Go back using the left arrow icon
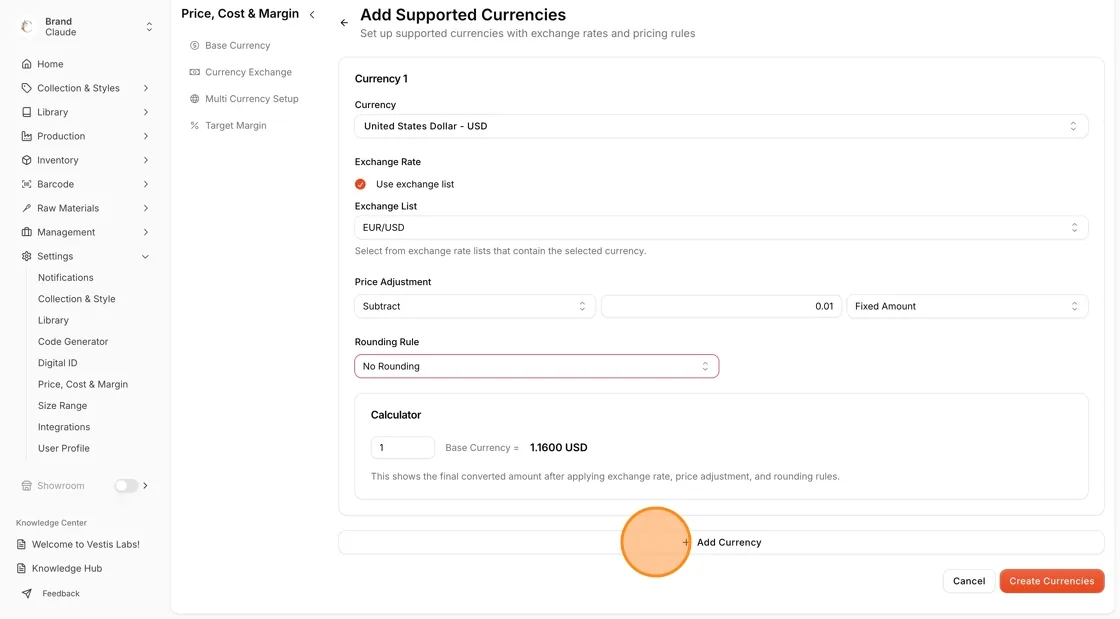 344,23
